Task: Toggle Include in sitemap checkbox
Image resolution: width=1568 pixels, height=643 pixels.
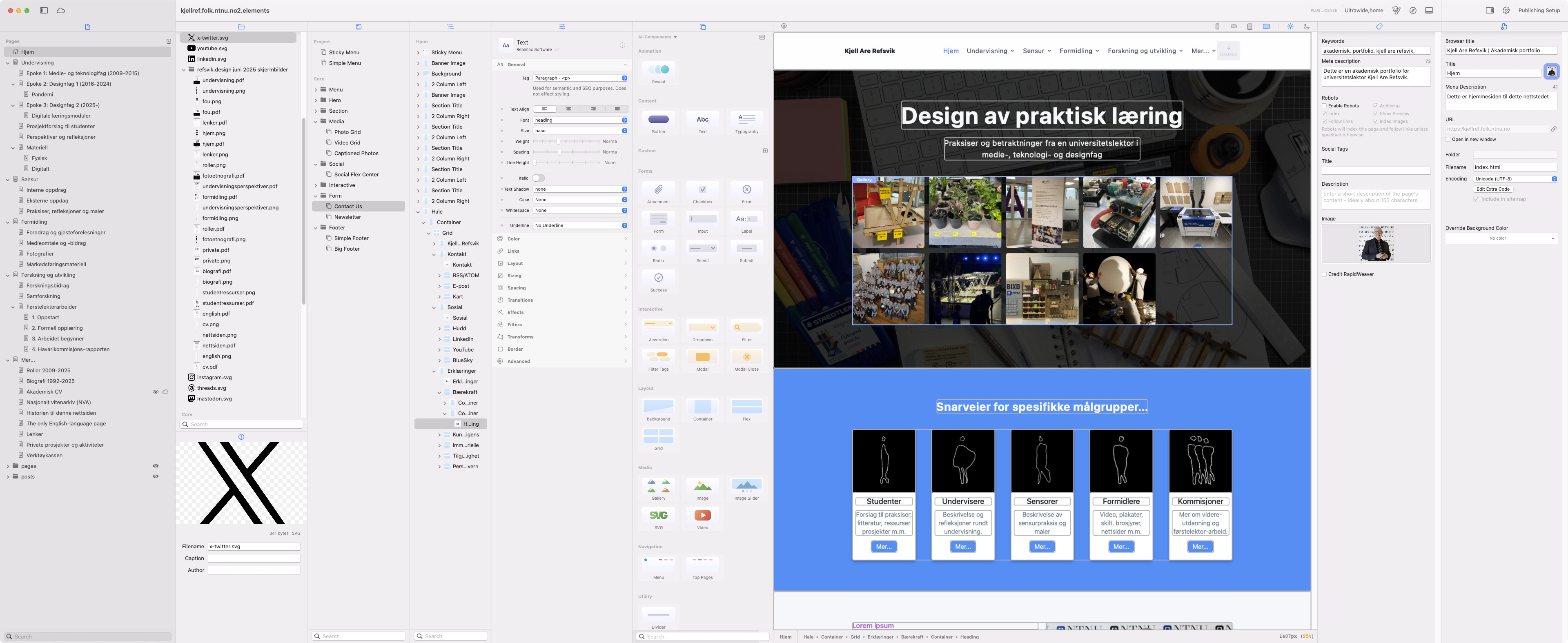Action: point(1477,199)
